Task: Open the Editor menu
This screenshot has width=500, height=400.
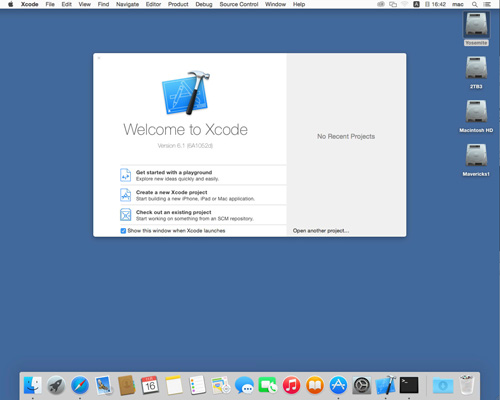Action: coord(153,4)
